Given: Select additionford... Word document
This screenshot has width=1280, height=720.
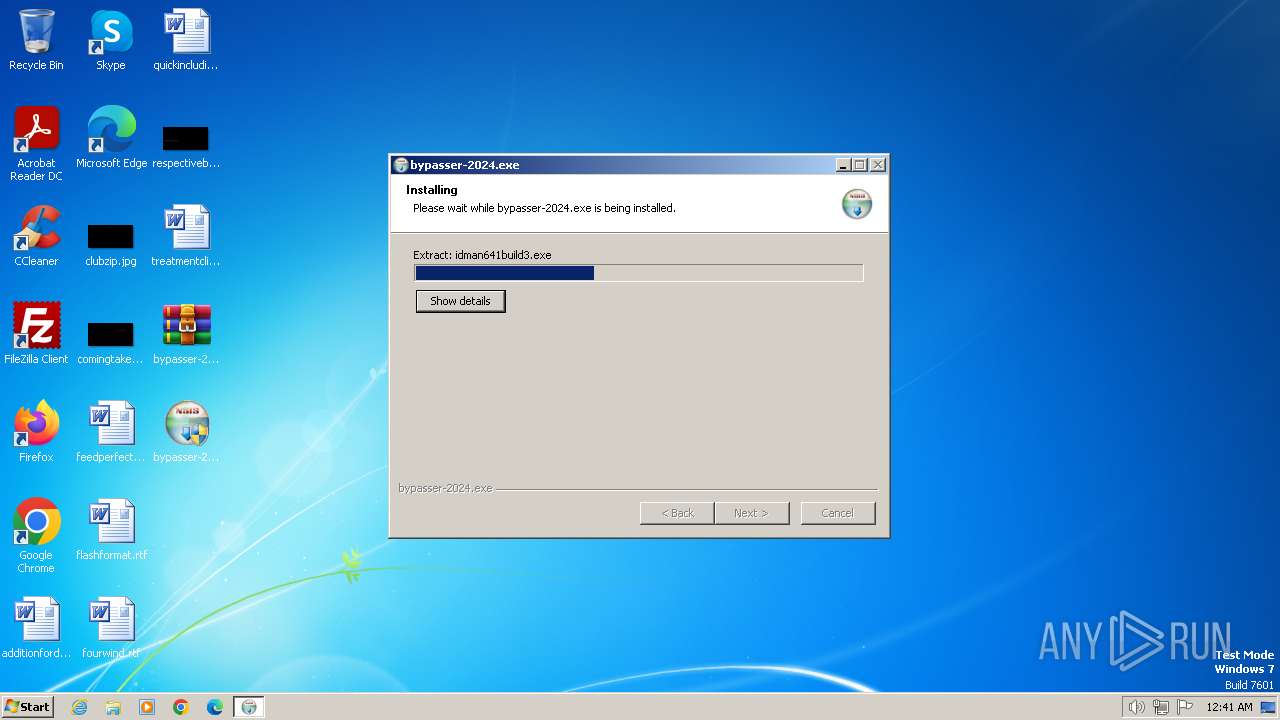Looking at the screenshot, I should (x=36, y=628).
